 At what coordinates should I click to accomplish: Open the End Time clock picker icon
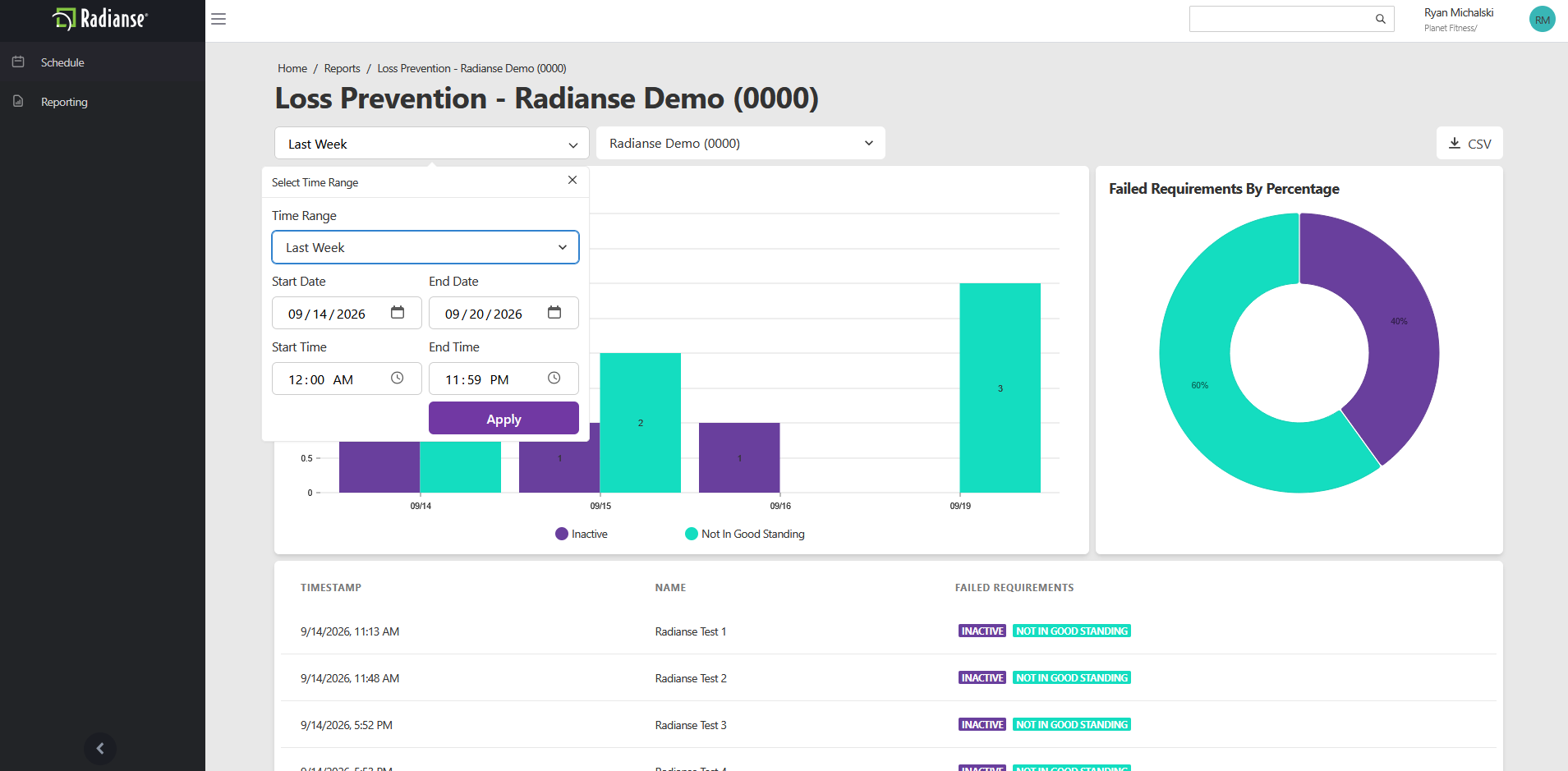(554, 378)
